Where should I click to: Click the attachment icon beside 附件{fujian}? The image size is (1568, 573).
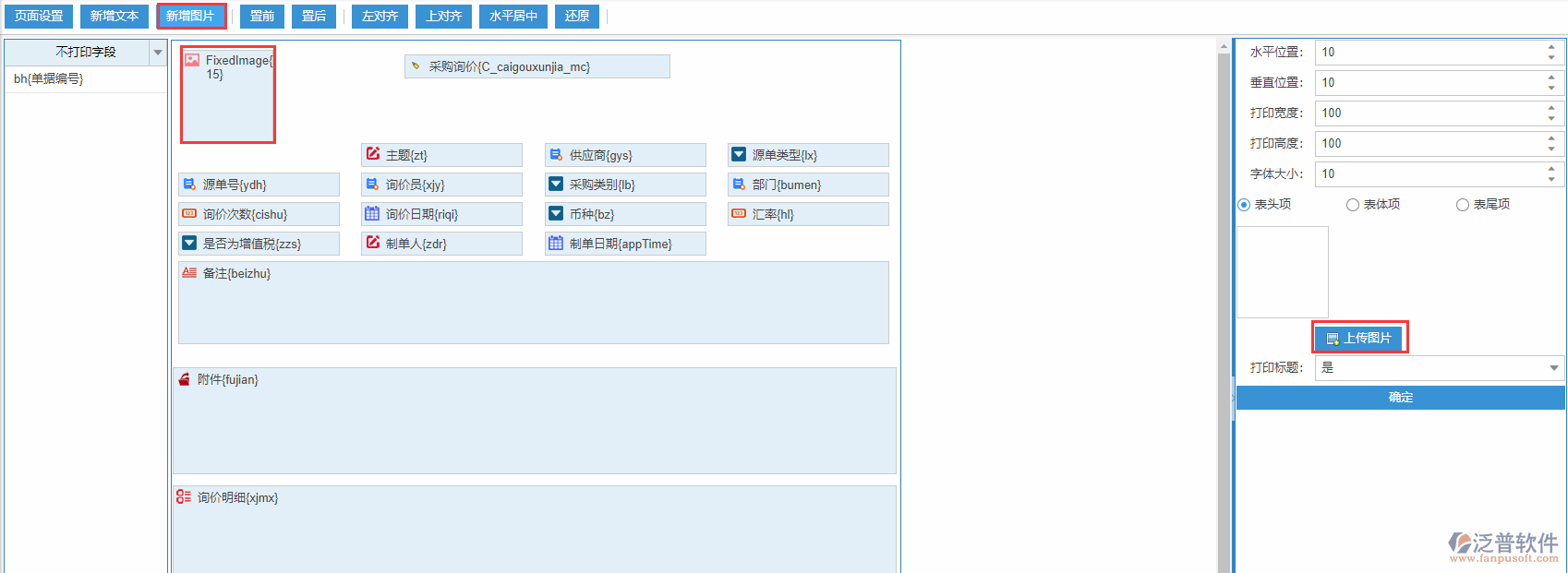pos(184,379)
